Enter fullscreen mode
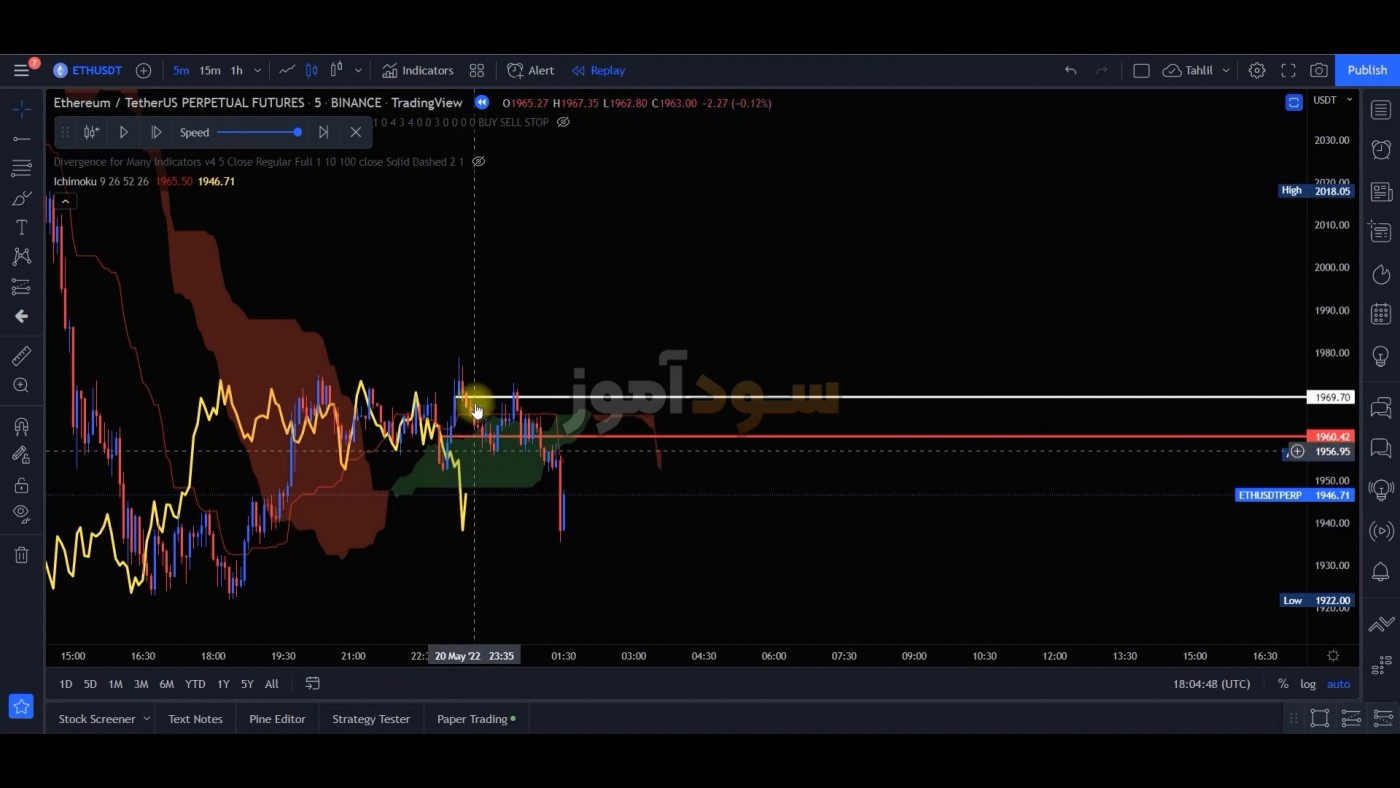The height and width of the screenshot is (788, 1400). point(1288,70)
